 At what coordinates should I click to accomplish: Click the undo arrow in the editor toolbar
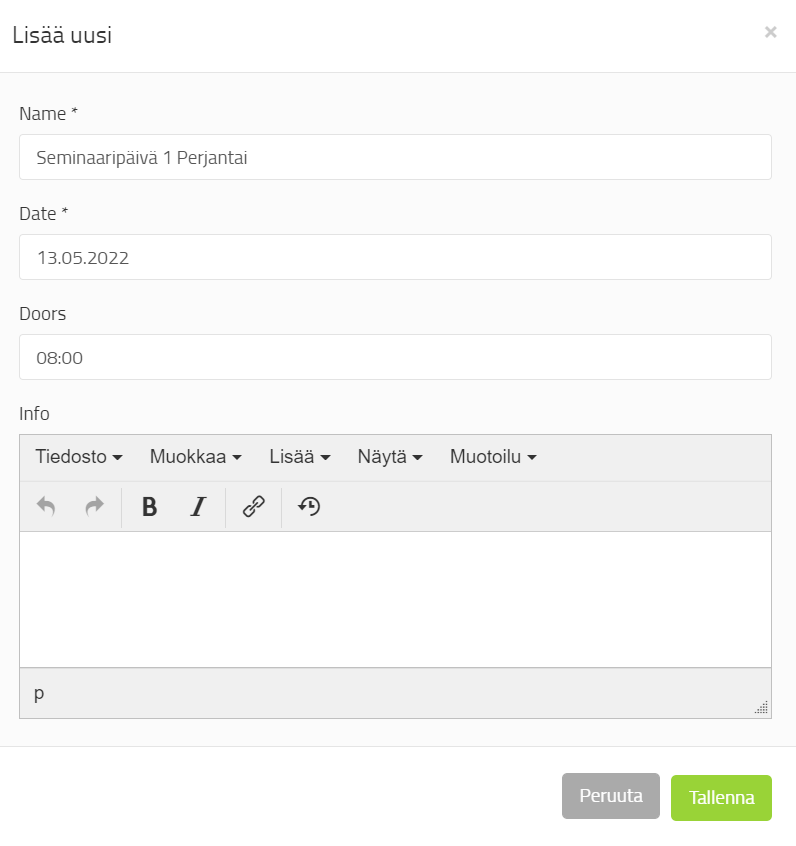46,507
